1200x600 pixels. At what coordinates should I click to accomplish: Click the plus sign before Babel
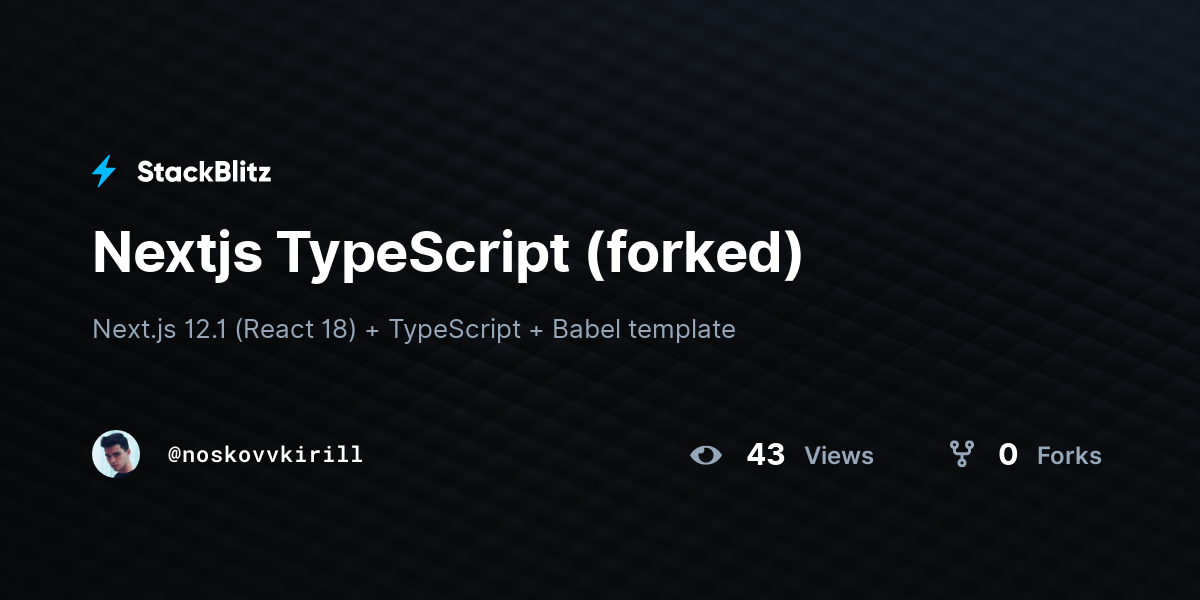pyautogui.click(x=537, y=330)
